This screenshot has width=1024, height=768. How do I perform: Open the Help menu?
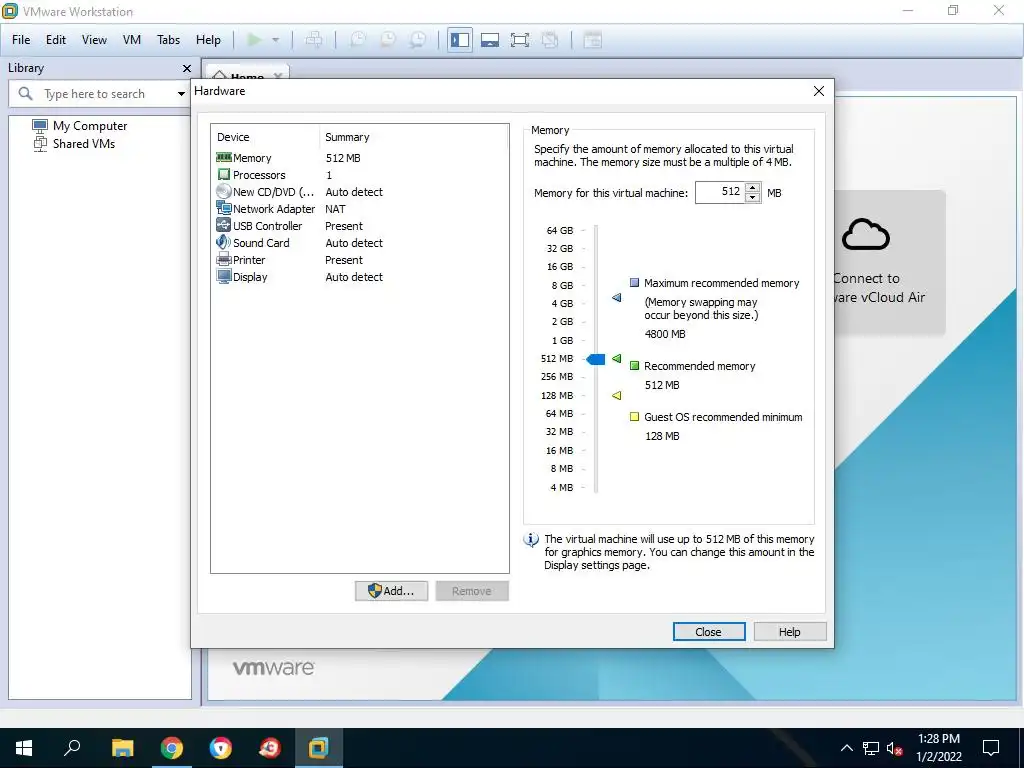(208, 40)
